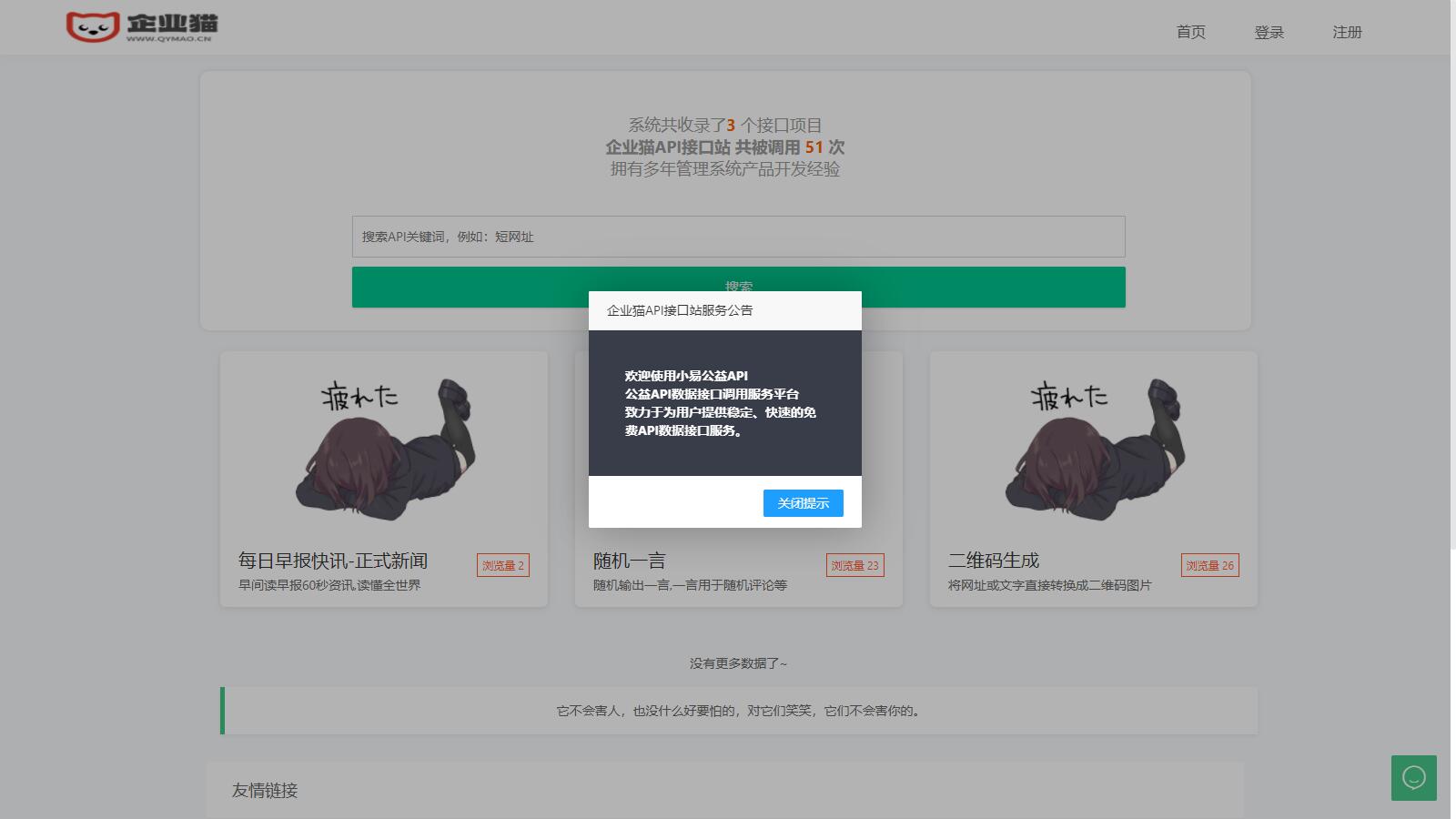This screenshot has height=819, width=1456.
Task: Click the thumbnail image of the 二维码生成 card
Action: pyautogui.click(x=1092, y=446)
